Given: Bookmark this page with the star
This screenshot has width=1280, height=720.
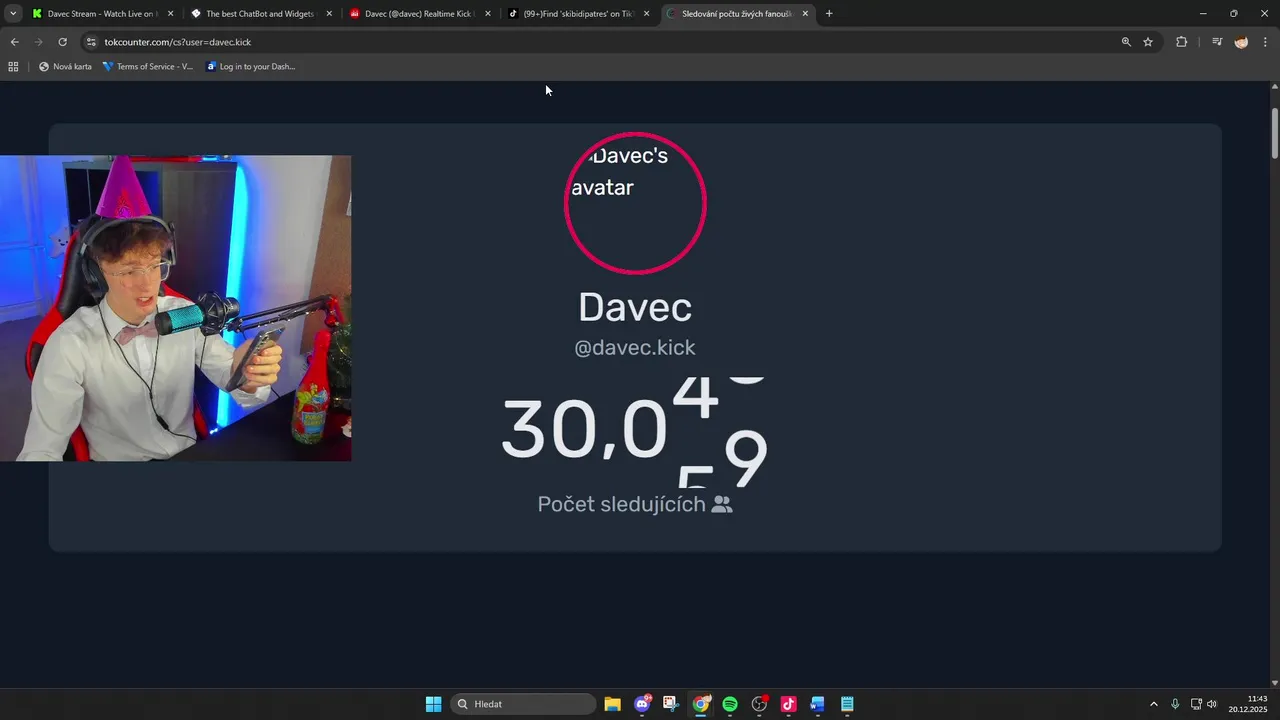Looking at the screenshot, I should [1148, 42].
